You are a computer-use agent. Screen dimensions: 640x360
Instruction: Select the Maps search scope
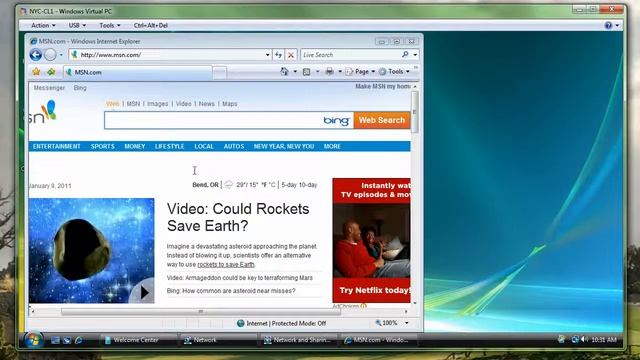230,104
